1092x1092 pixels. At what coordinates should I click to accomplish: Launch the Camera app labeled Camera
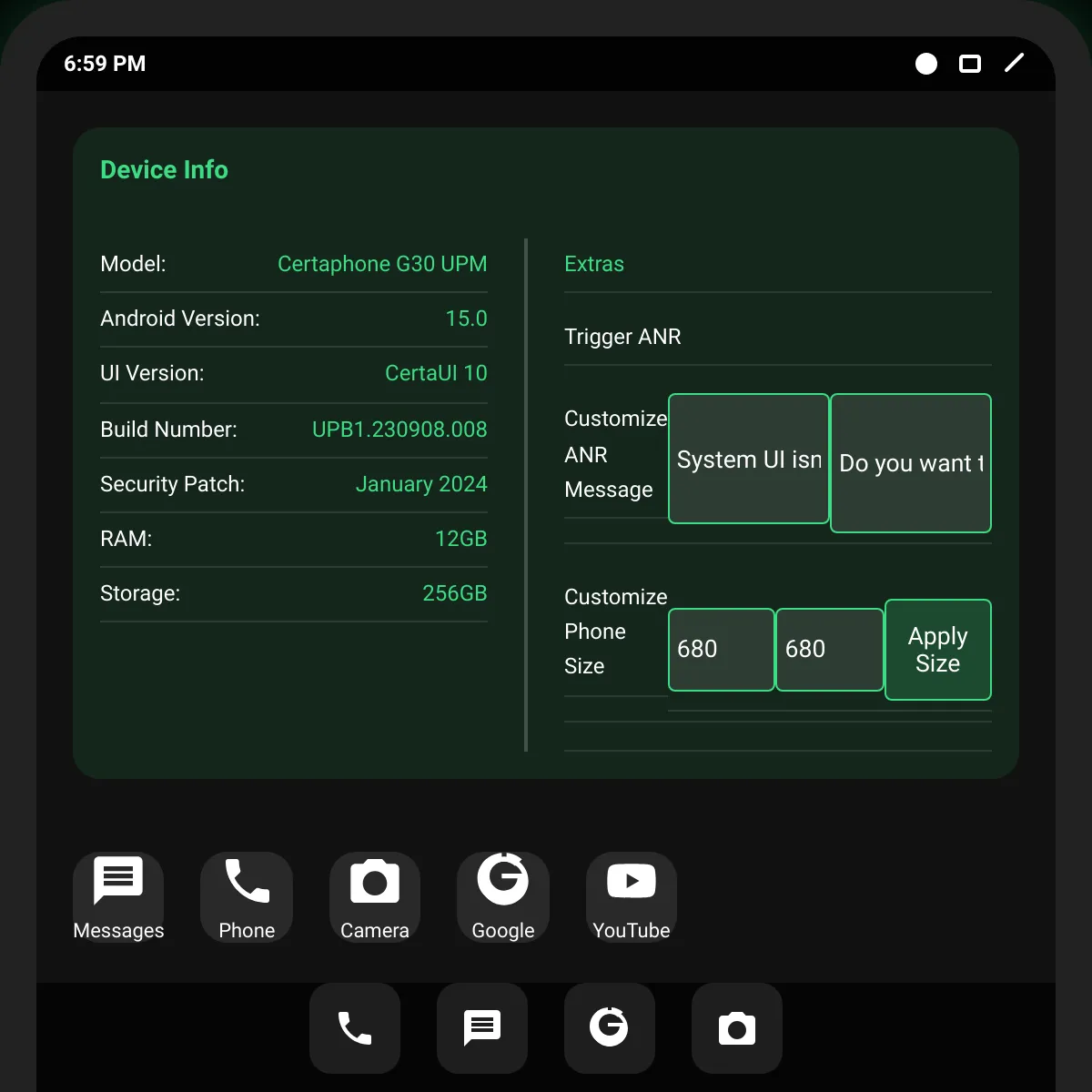click(x=375, y=897)
